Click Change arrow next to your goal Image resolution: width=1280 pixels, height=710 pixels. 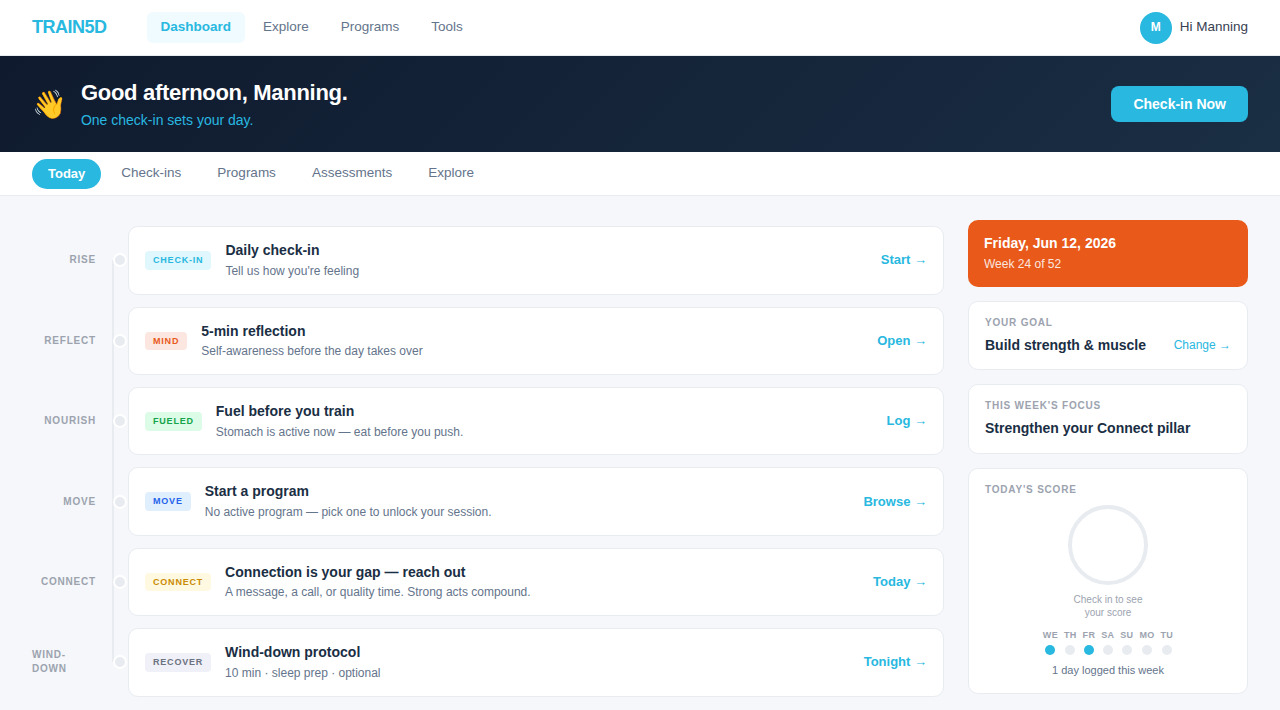click(x=1202, y=345)
